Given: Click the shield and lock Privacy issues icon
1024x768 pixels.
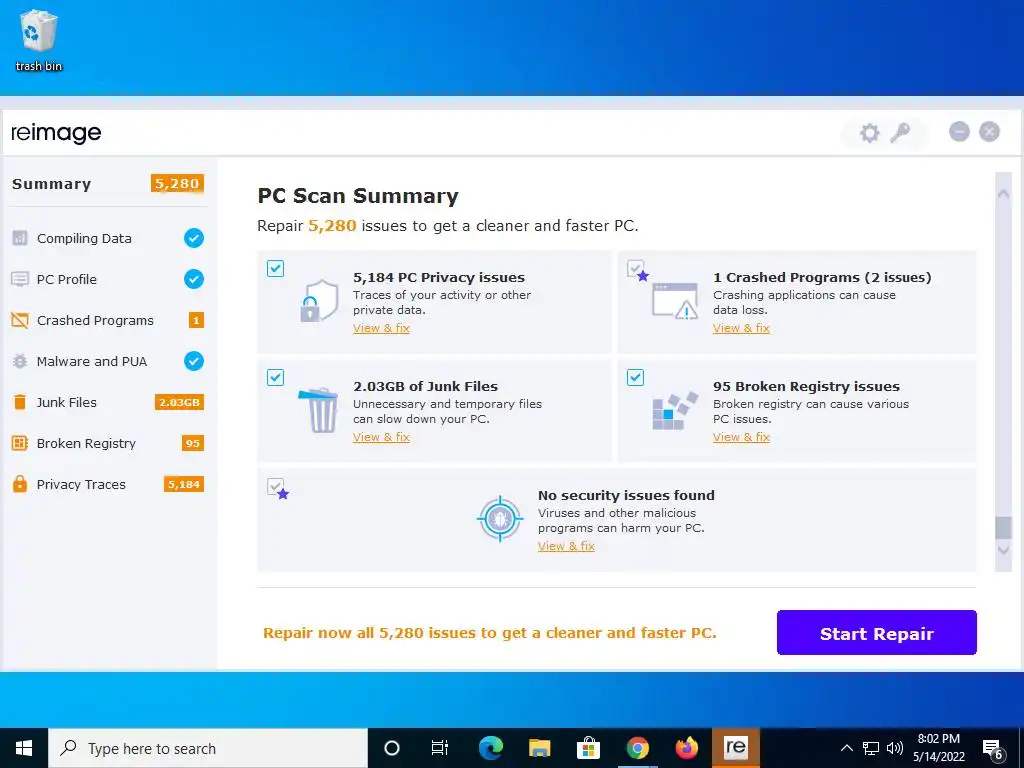Looking at the screenshot, I should (319, 300).
